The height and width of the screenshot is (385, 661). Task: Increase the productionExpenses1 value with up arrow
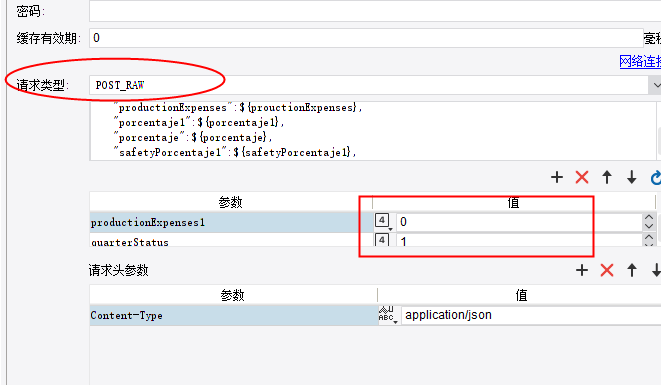pyautogui.click(x=649, y=218)
